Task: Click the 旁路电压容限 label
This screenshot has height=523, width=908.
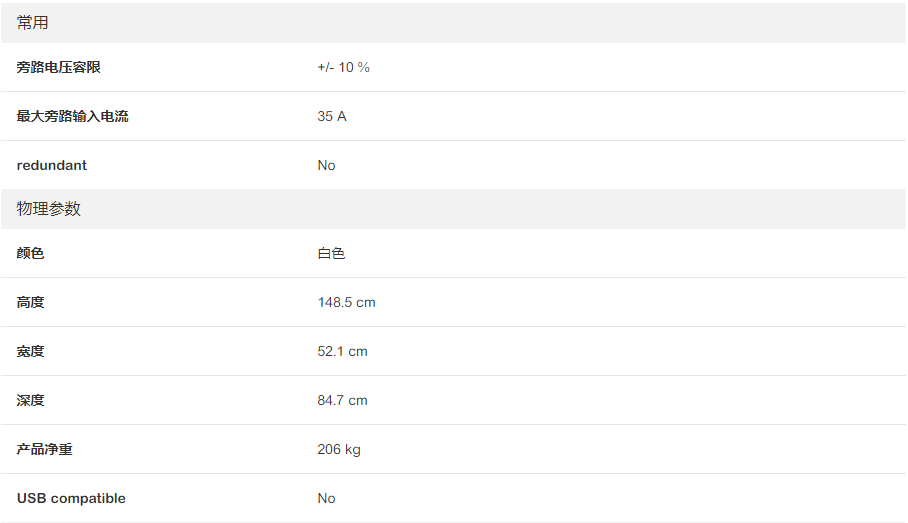Action: (x=59, y=67)
